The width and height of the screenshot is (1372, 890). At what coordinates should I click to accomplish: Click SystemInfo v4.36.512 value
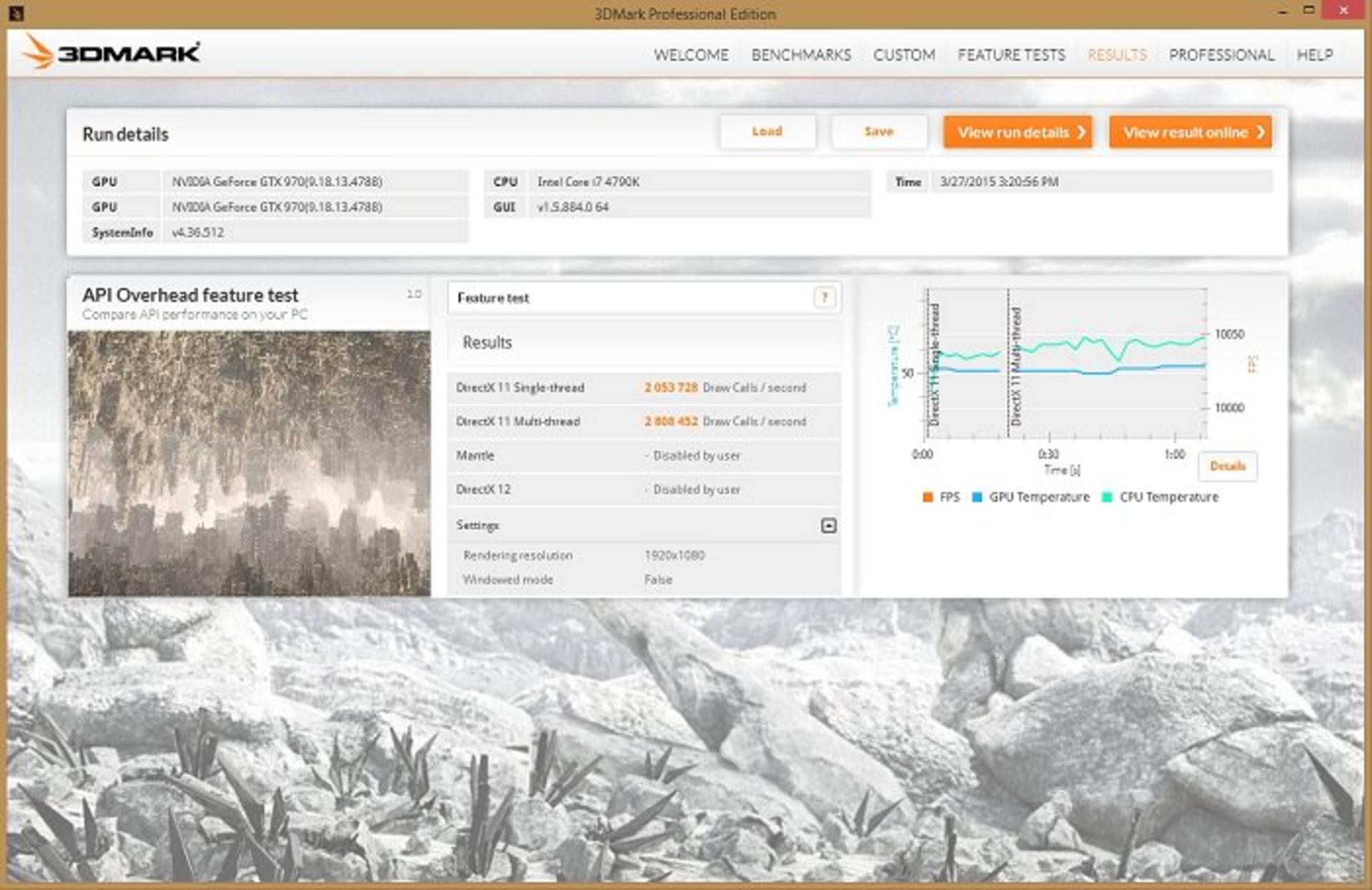pyautogui.click(x=197, y=232)
